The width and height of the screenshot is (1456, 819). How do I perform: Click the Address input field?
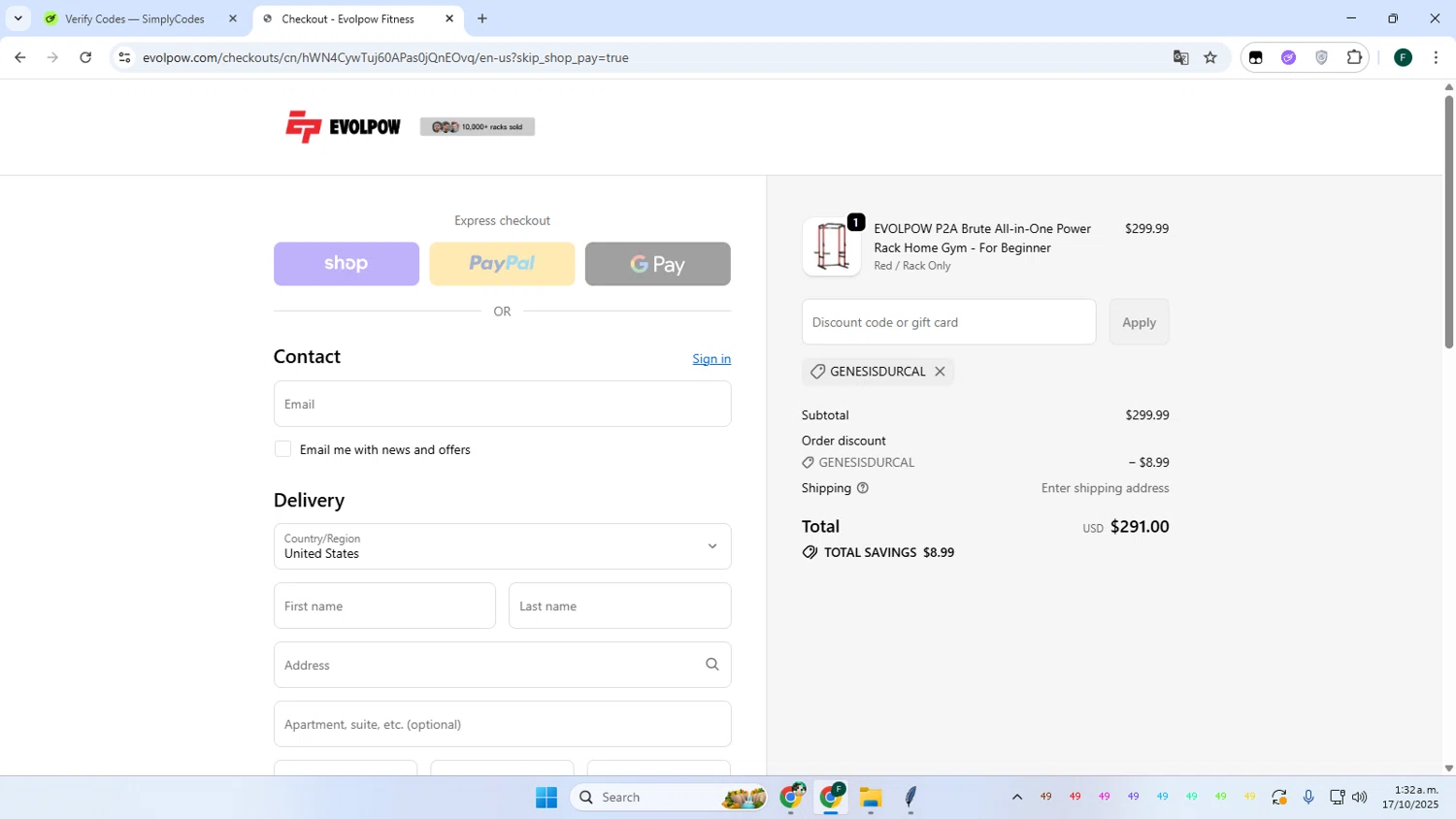click(x=502, y=665)
